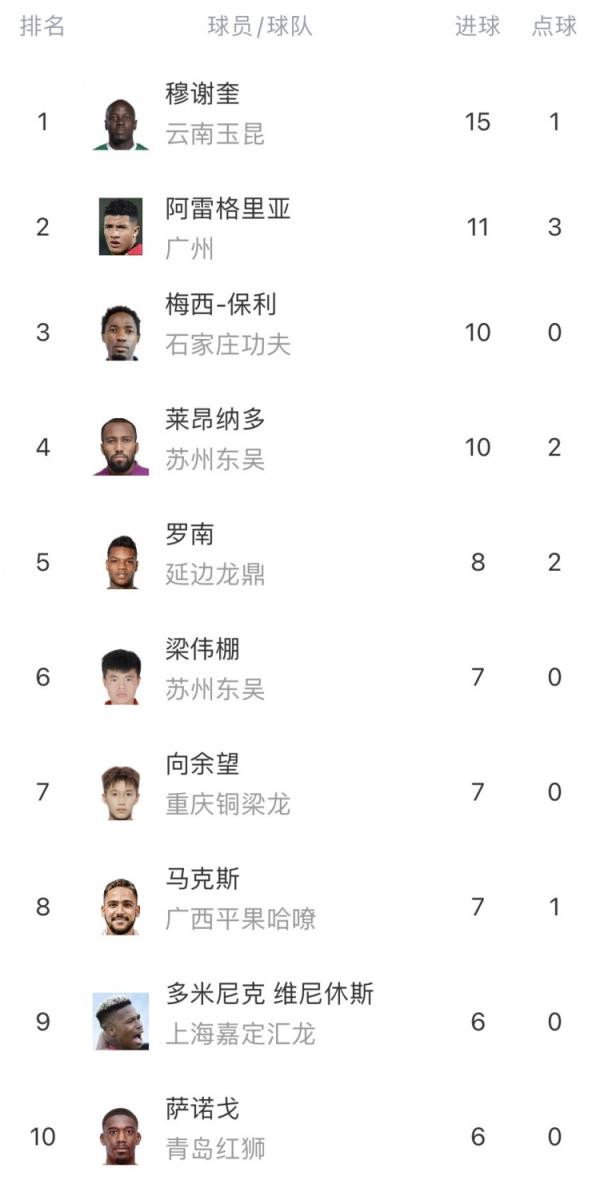Click the 排名 column header
600x1188 pixels.
coord(42,27)
